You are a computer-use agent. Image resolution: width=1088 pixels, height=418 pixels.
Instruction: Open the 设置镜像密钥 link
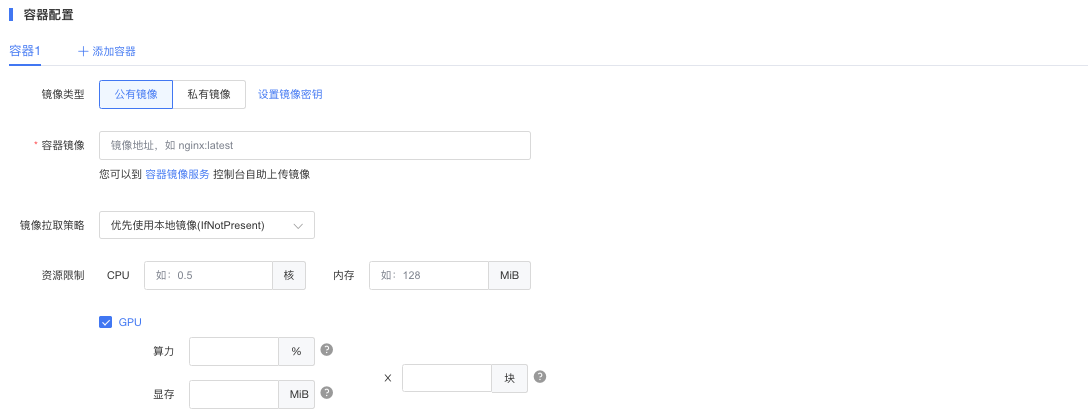tap(290, 94)
